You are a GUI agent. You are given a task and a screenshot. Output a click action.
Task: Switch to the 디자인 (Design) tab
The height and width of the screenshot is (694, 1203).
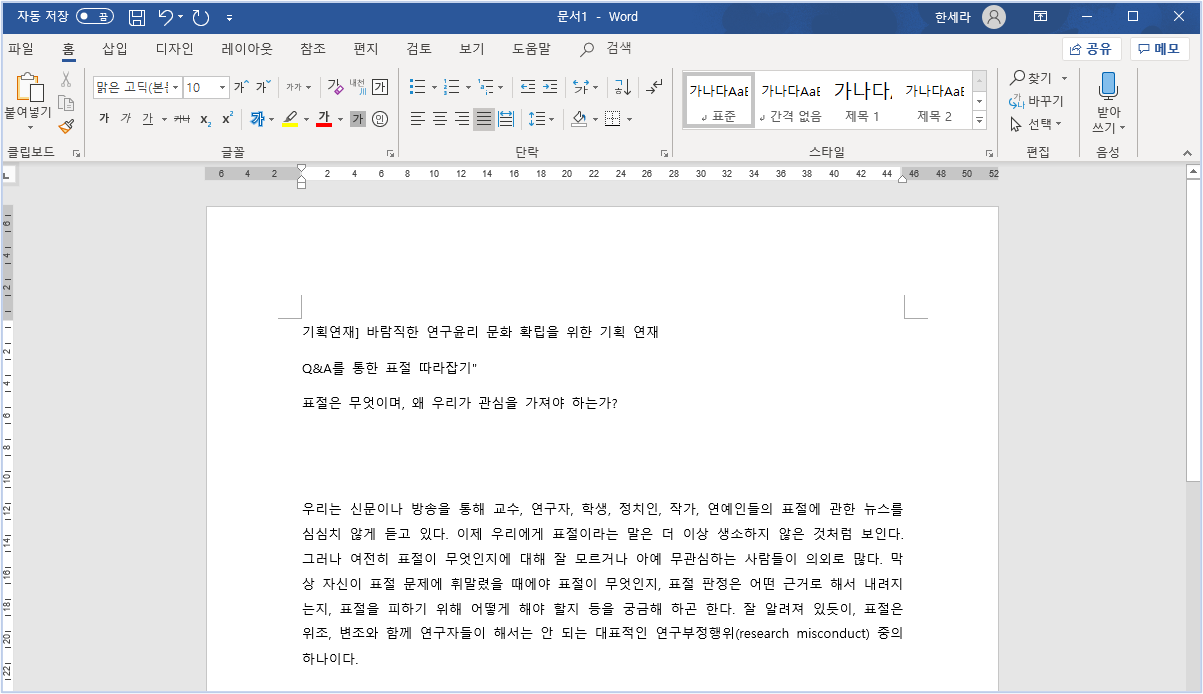coord(175,48)
